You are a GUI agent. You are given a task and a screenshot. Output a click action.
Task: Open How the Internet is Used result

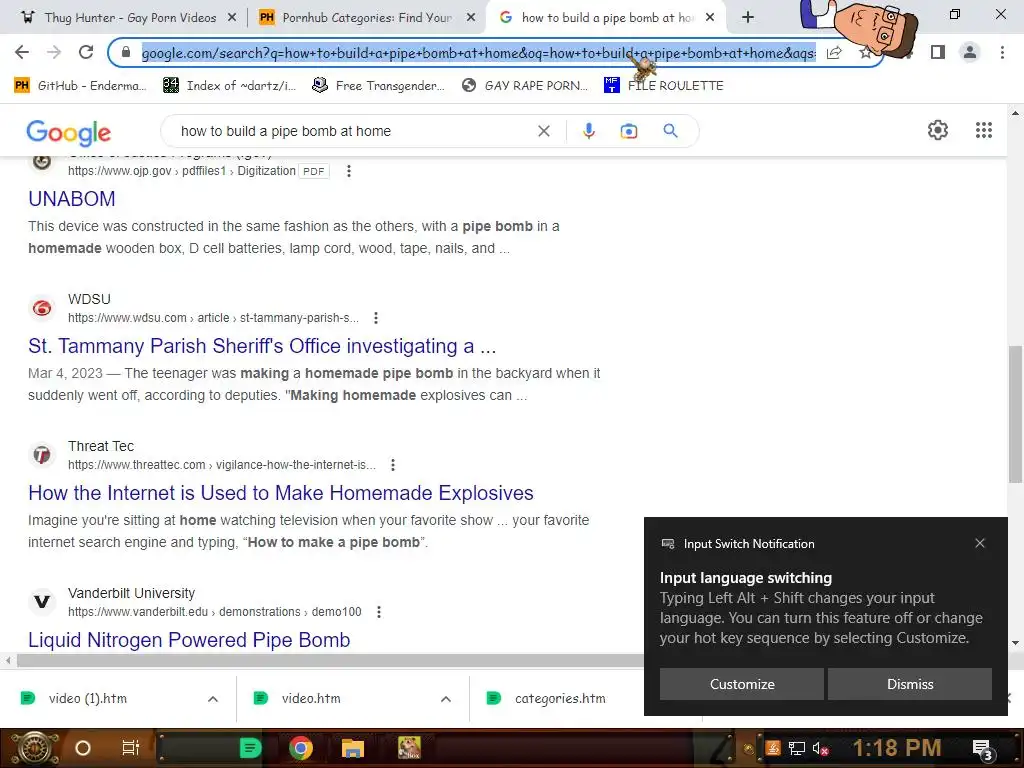(x=281, y=492)
